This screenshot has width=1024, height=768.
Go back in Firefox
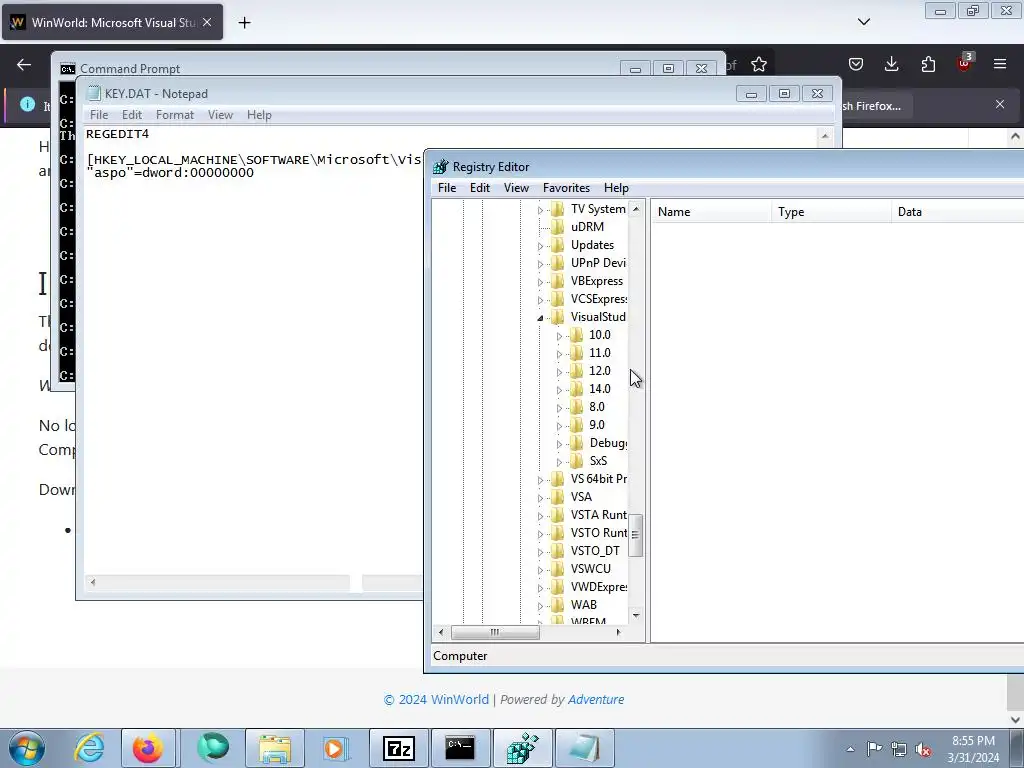[x=24, y=64]
